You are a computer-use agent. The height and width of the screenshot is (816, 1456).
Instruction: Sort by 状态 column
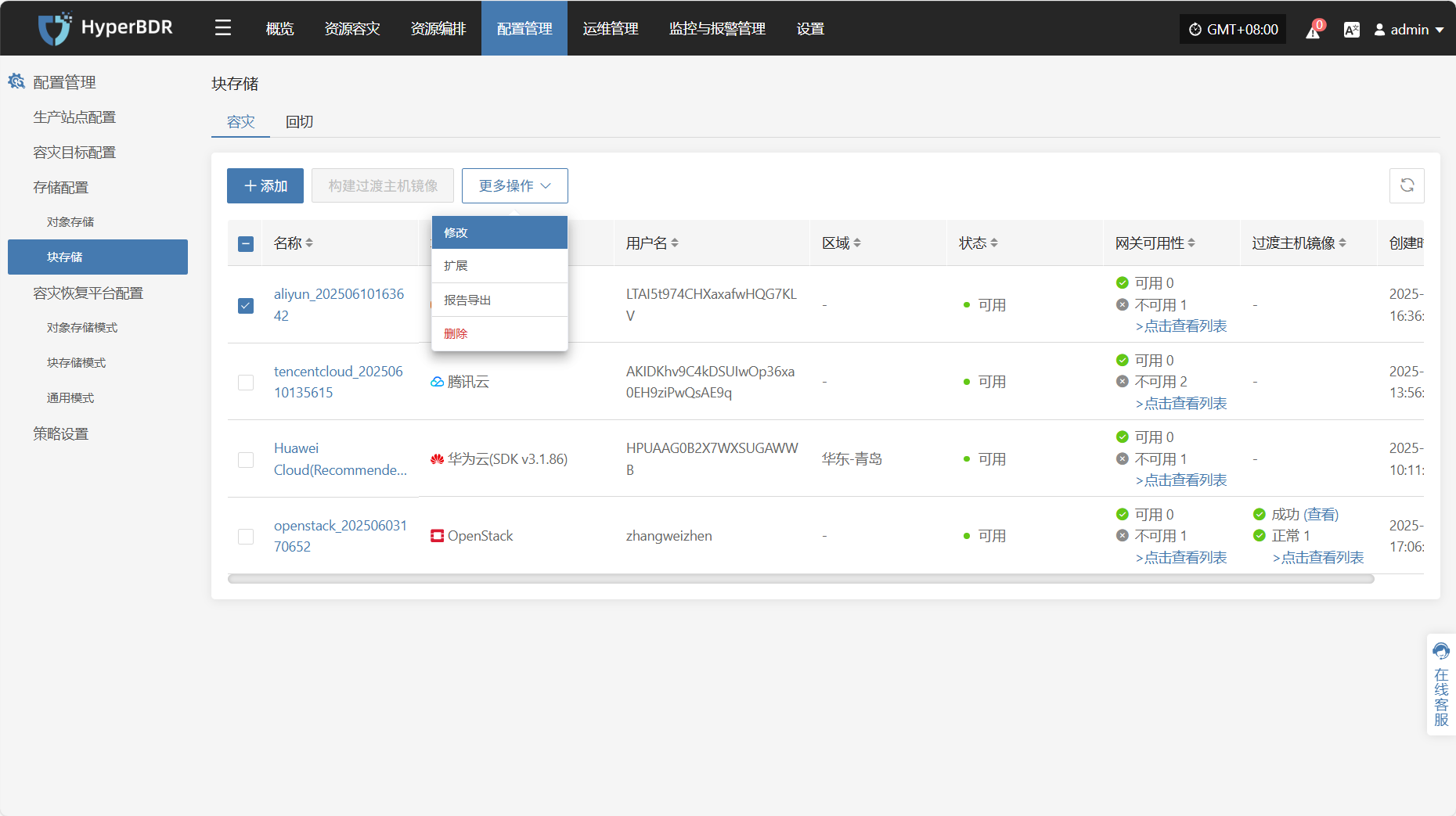tap(994, 243)
